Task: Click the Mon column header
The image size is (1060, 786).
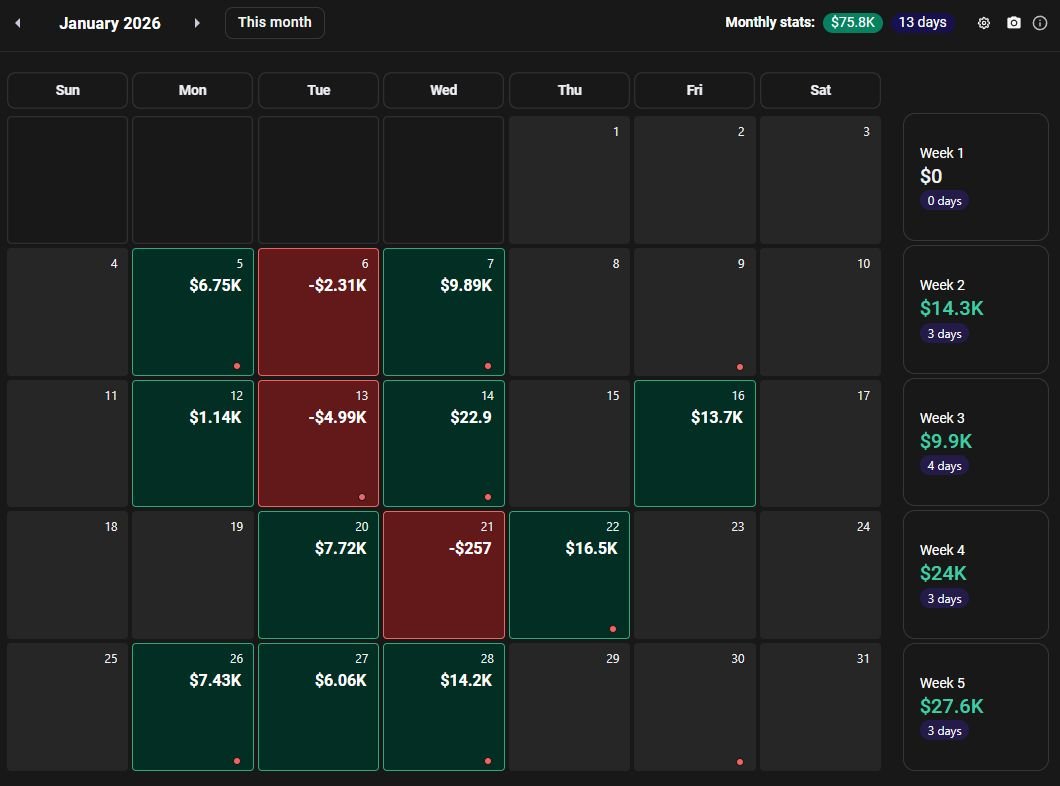Action: (x=193, y=90)
